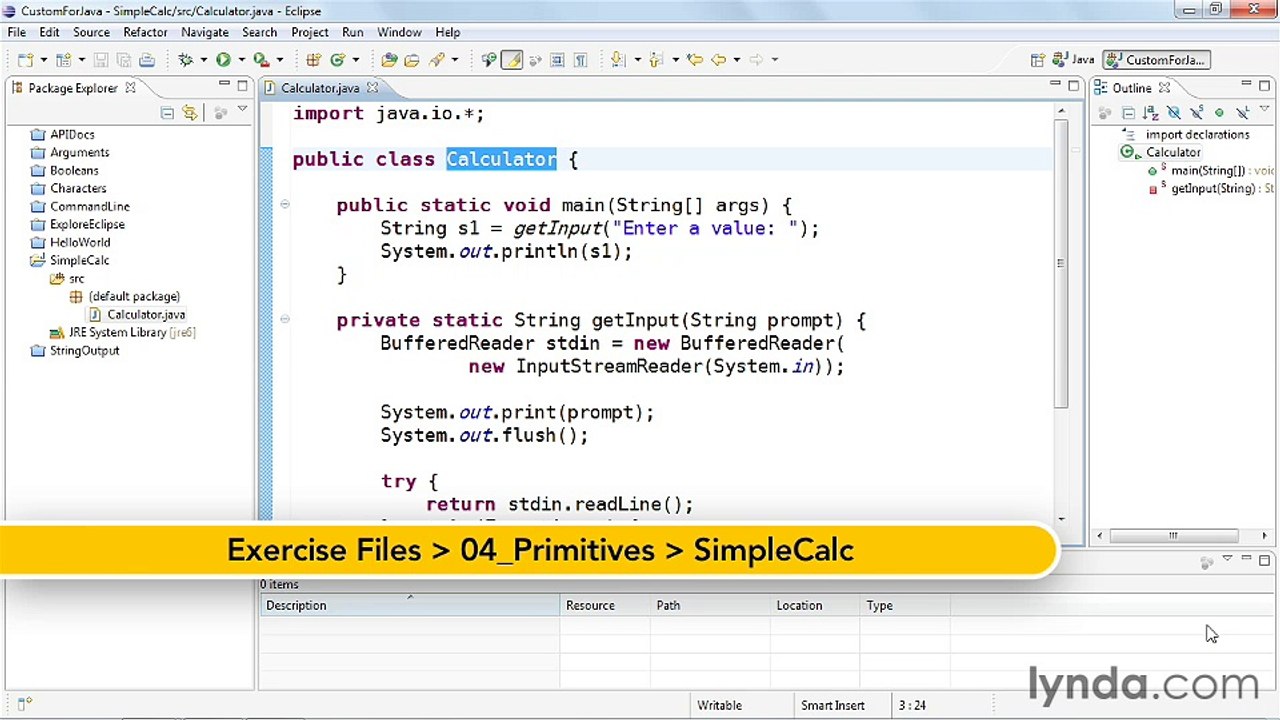
Task: Click the Open Task folder icon
Action: (x=412, y=60)
